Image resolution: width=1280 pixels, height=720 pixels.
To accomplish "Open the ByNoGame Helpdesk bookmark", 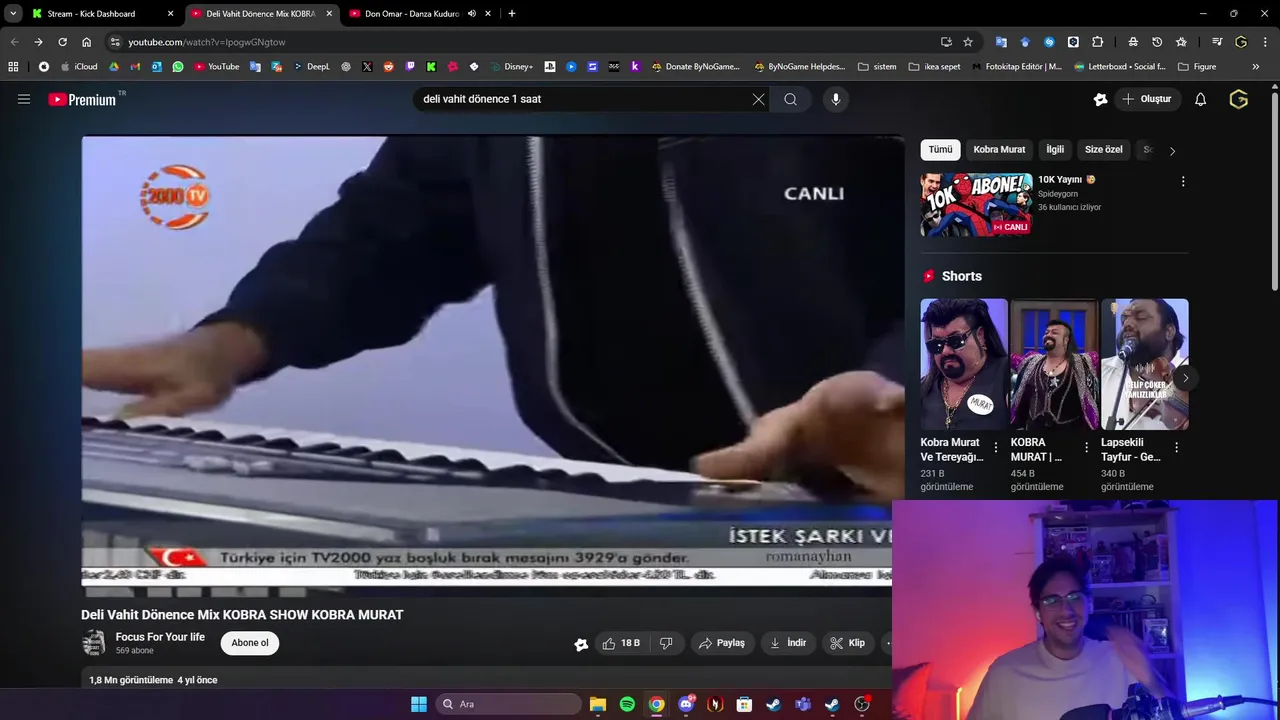I will click(x=799, y=67).
